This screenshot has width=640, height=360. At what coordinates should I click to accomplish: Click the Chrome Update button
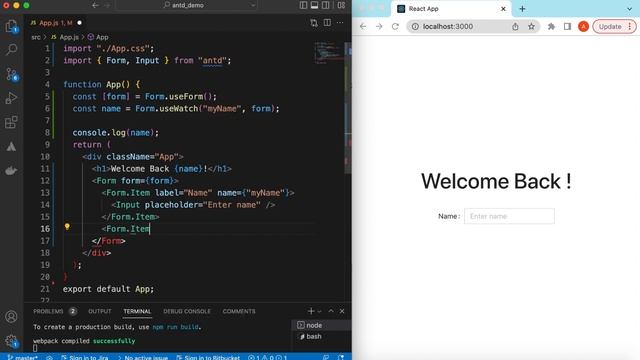(614, 27)
